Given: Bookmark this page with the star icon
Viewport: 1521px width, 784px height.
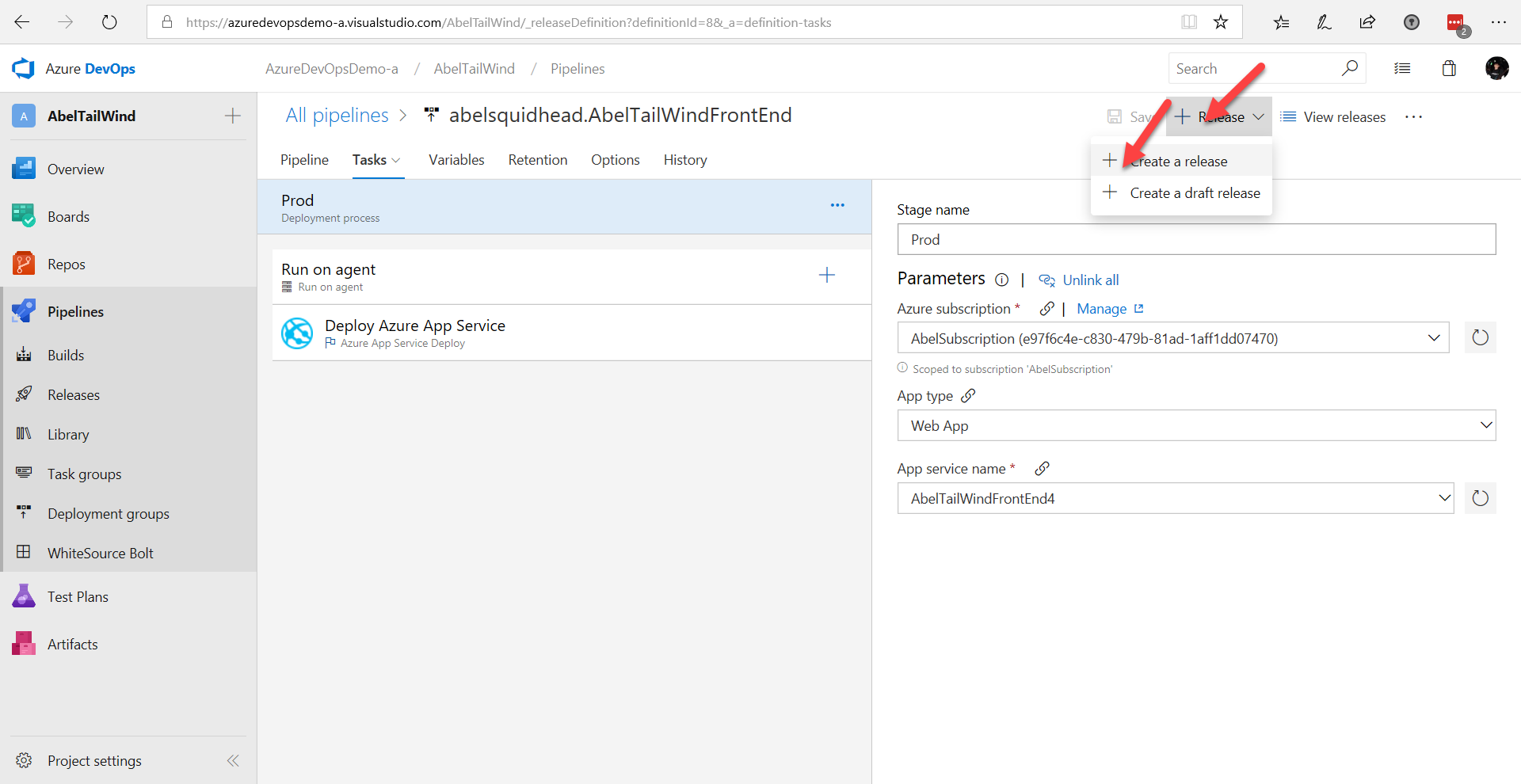Looking at the screenshot, I should [1221, 22].
